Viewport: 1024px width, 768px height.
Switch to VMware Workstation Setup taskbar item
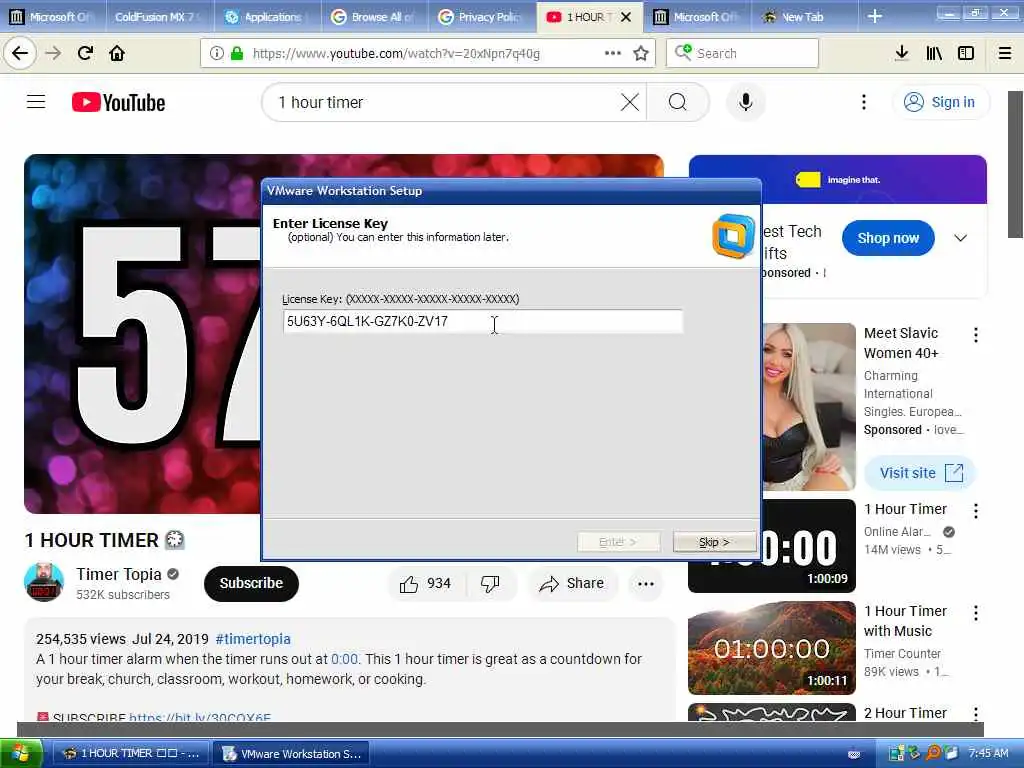point(292,754)
